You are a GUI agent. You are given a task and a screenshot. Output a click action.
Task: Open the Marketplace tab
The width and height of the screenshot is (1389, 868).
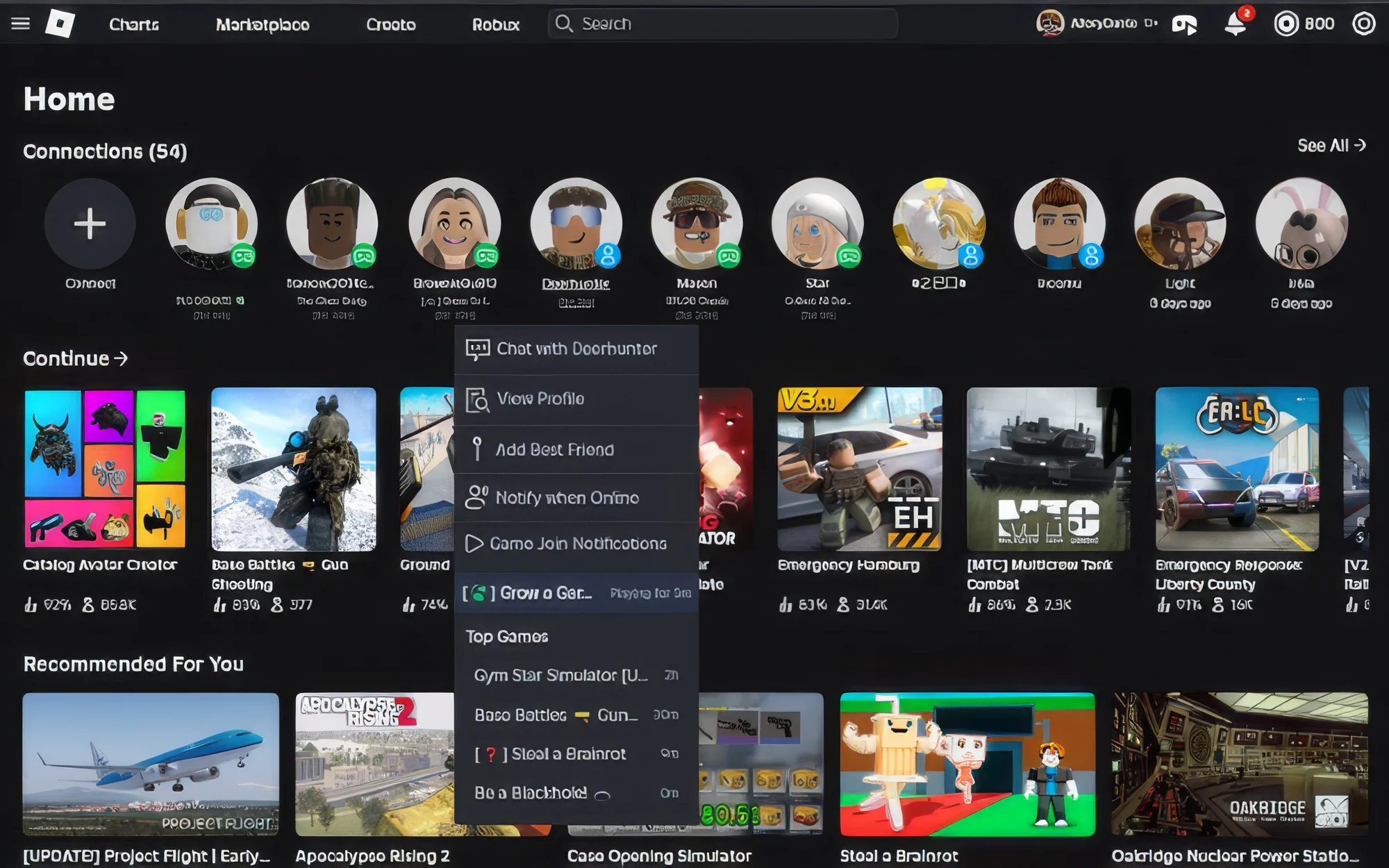coord(263,25)
